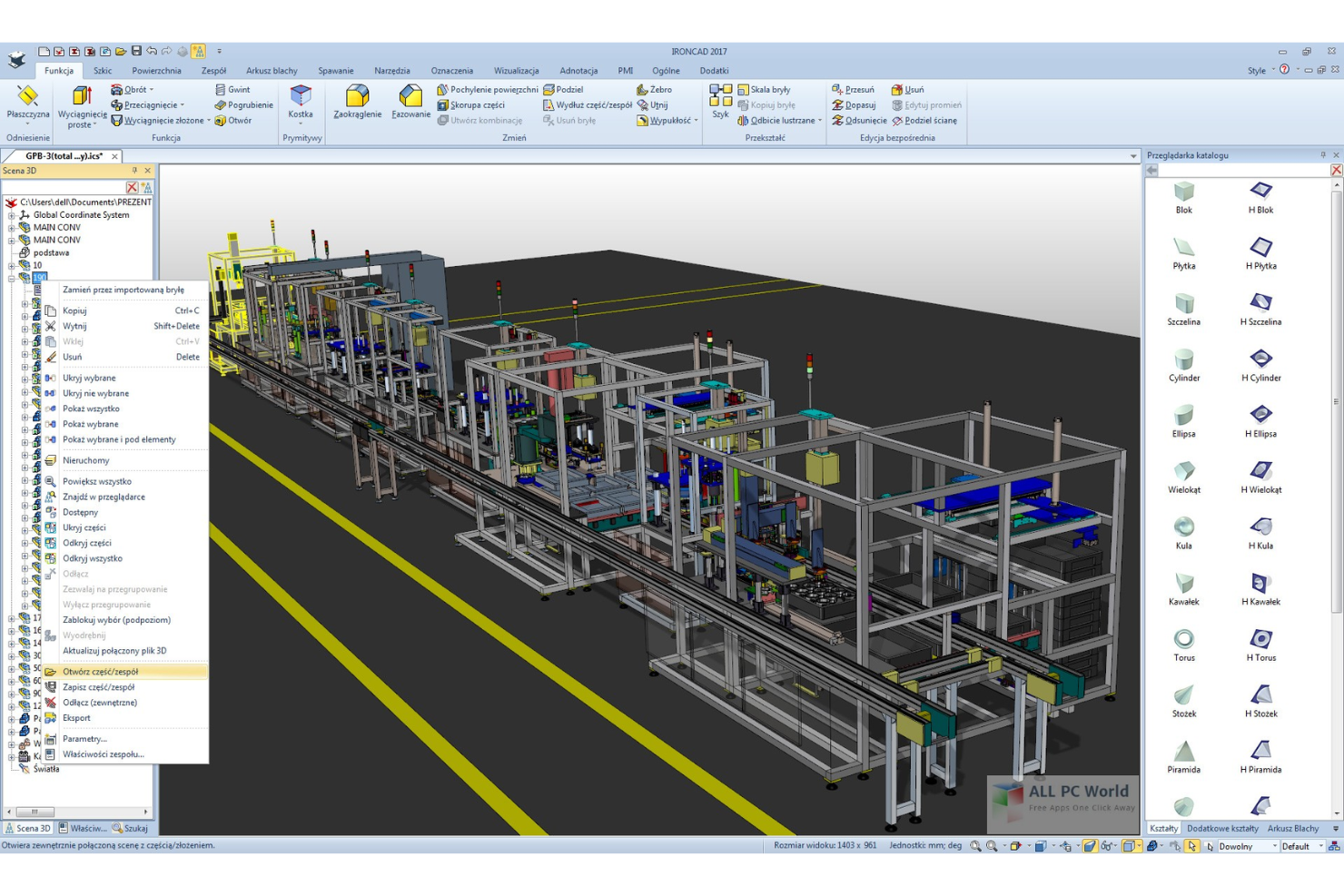Open the Wizualizacja ribbon tab
Viewport: 1344px width, 896px height.
(x=516, y=71)
